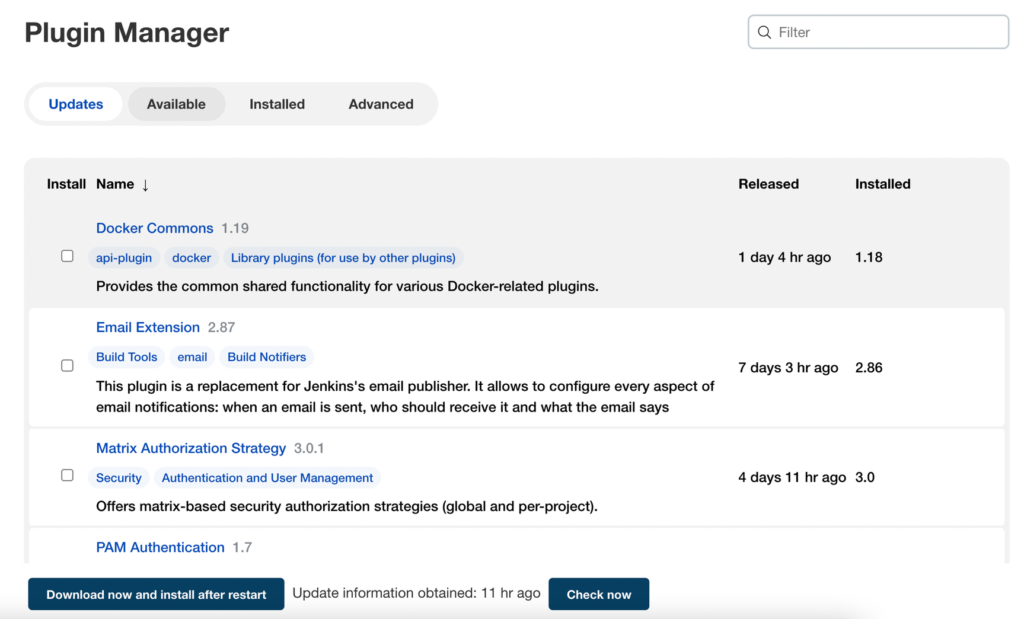This screenshot has height=619, width=1024.
Task: Focus the Filter search field
Action: click(x=878, y=32)
